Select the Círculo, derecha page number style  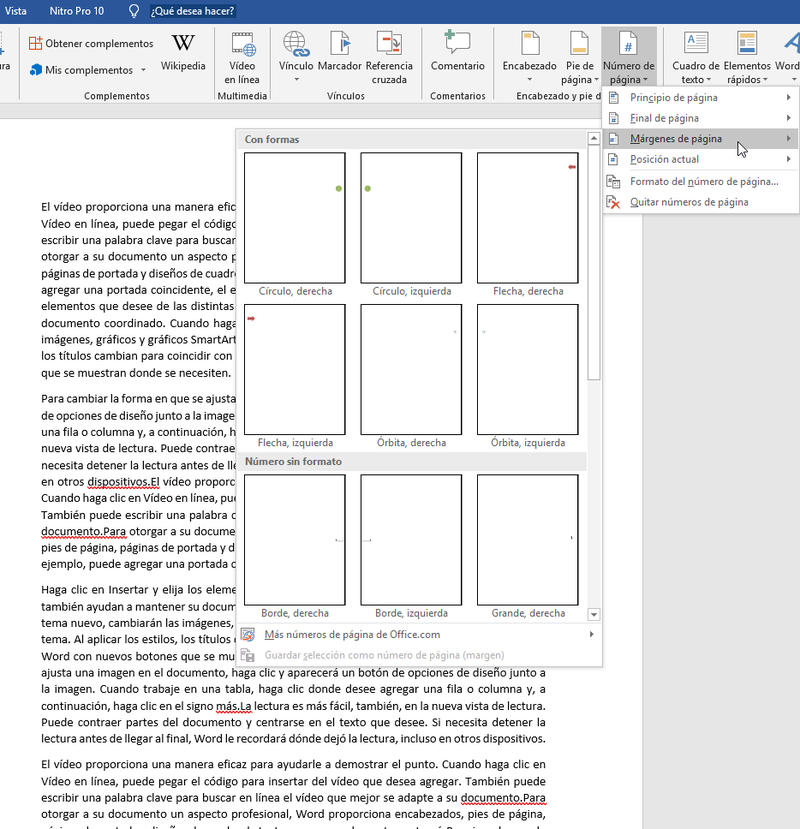(295, 218)
